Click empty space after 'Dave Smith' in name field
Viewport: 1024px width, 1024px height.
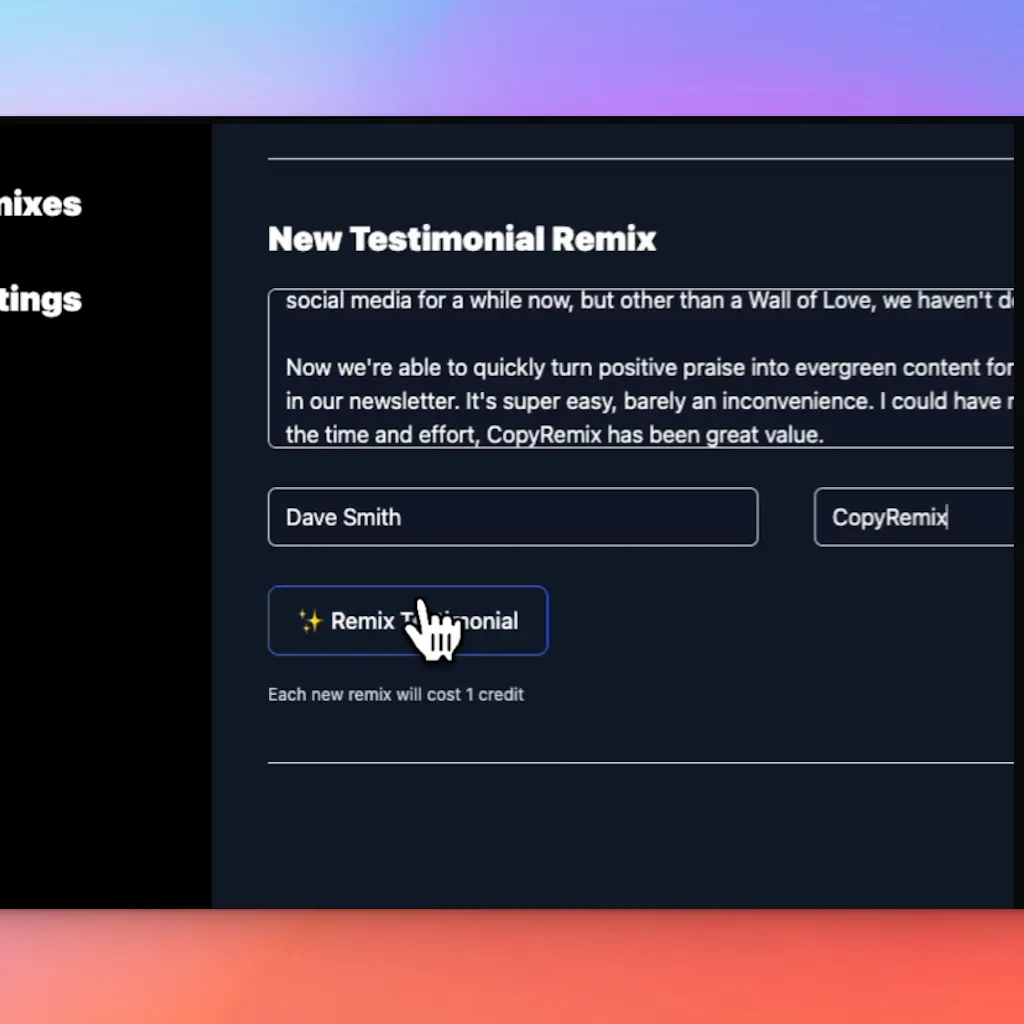[x=600, y=517]
